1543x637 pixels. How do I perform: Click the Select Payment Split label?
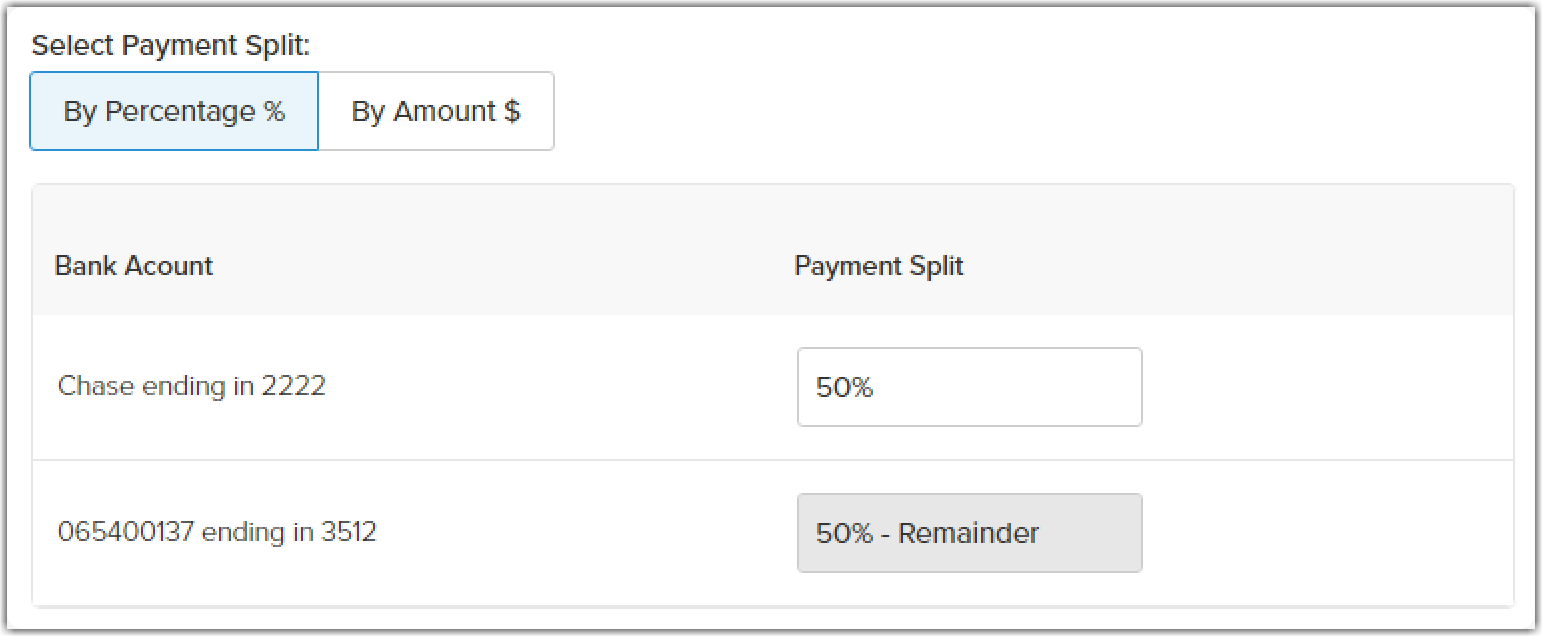coord(172,45)
